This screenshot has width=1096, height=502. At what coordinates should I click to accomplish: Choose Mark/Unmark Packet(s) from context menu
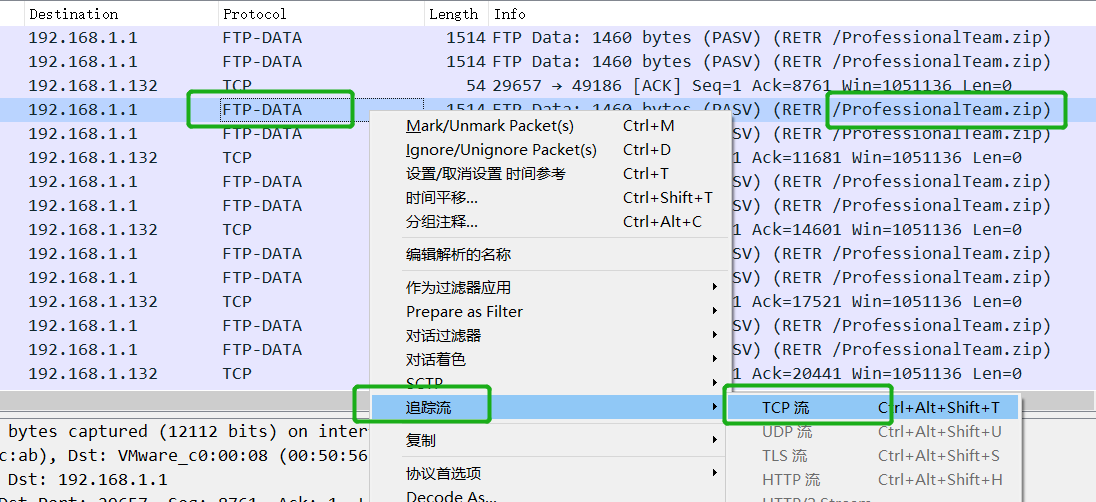pos(550,126)
